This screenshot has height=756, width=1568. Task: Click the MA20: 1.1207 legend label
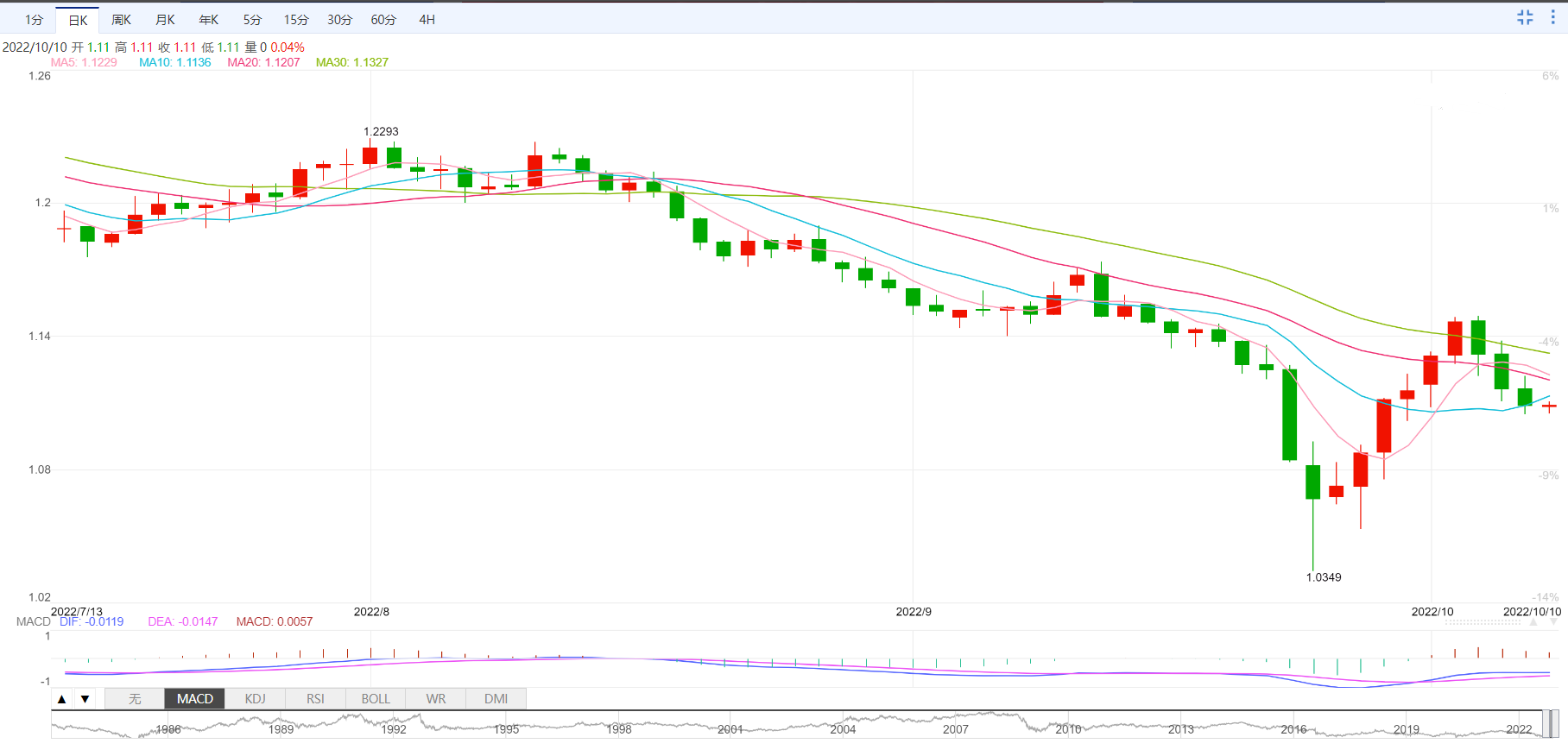pyautogui.click(x=263, y=62)
